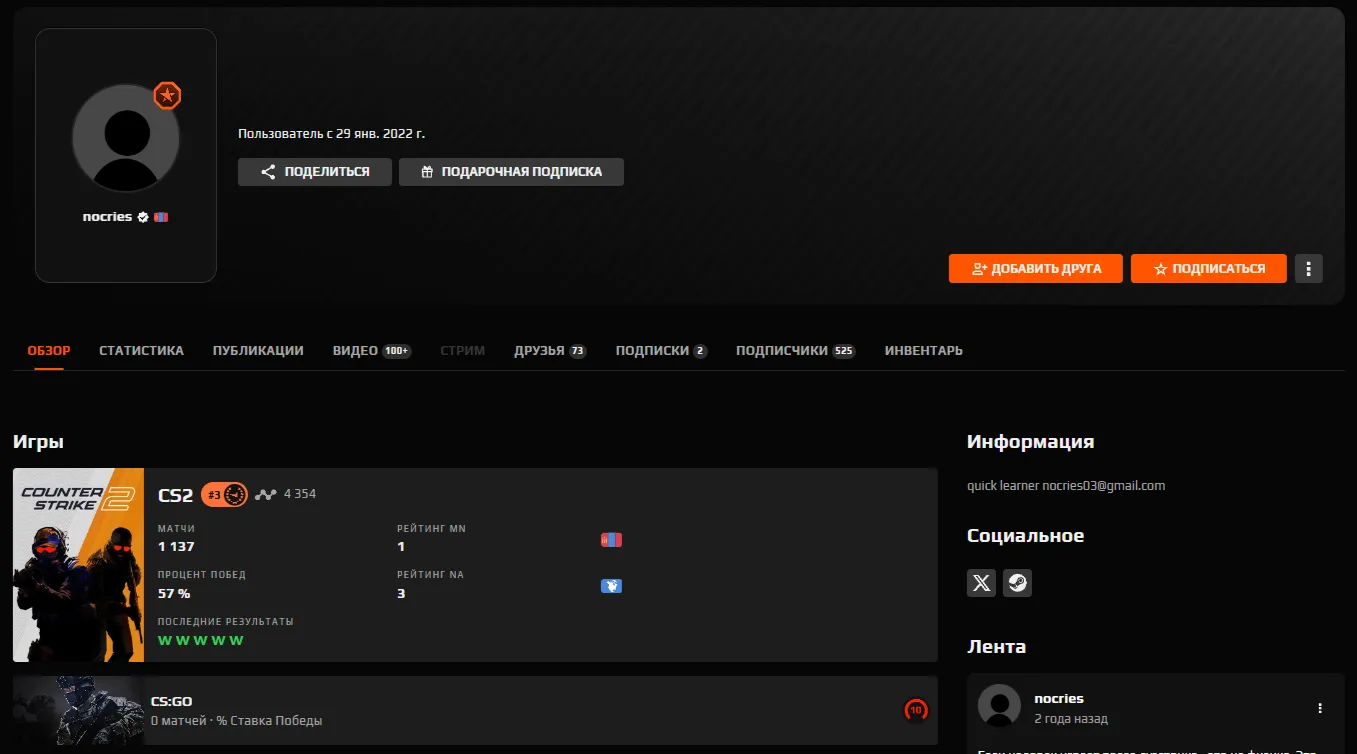Open the Counter-Strike 2 game cover image
1357x754 pixels.
point(79,565)
